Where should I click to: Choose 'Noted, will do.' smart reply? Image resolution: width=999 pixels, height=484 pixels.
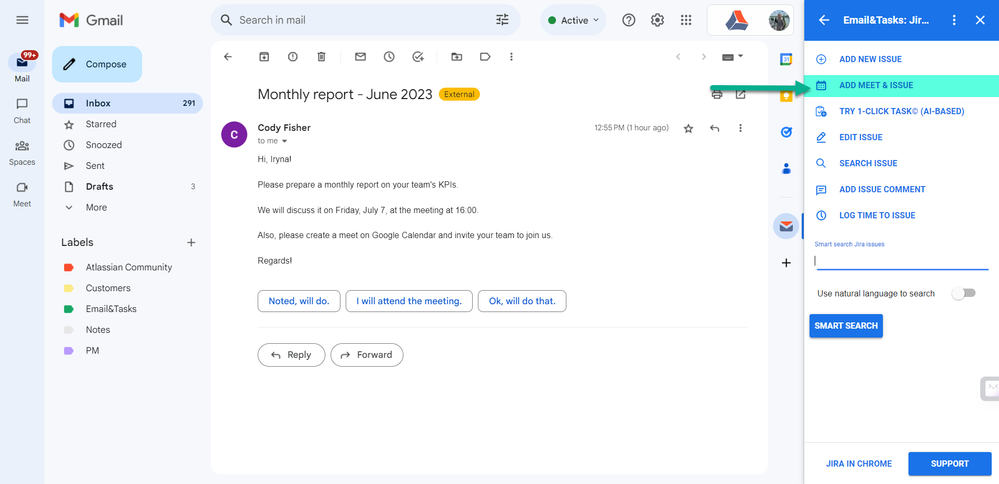click(299, 301)
